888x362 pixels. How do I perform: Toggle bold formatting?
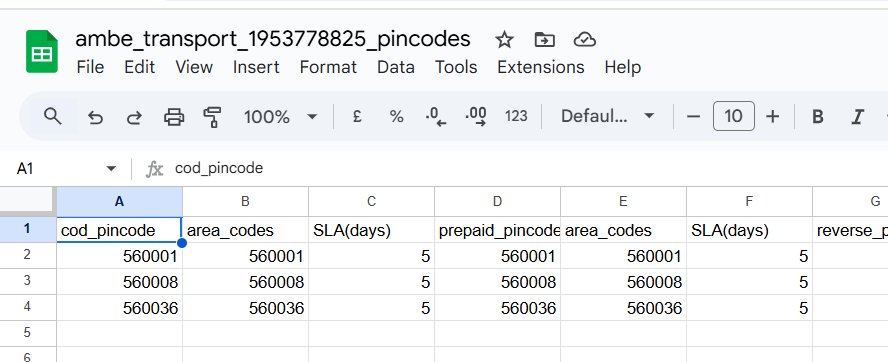coord(817,117)
